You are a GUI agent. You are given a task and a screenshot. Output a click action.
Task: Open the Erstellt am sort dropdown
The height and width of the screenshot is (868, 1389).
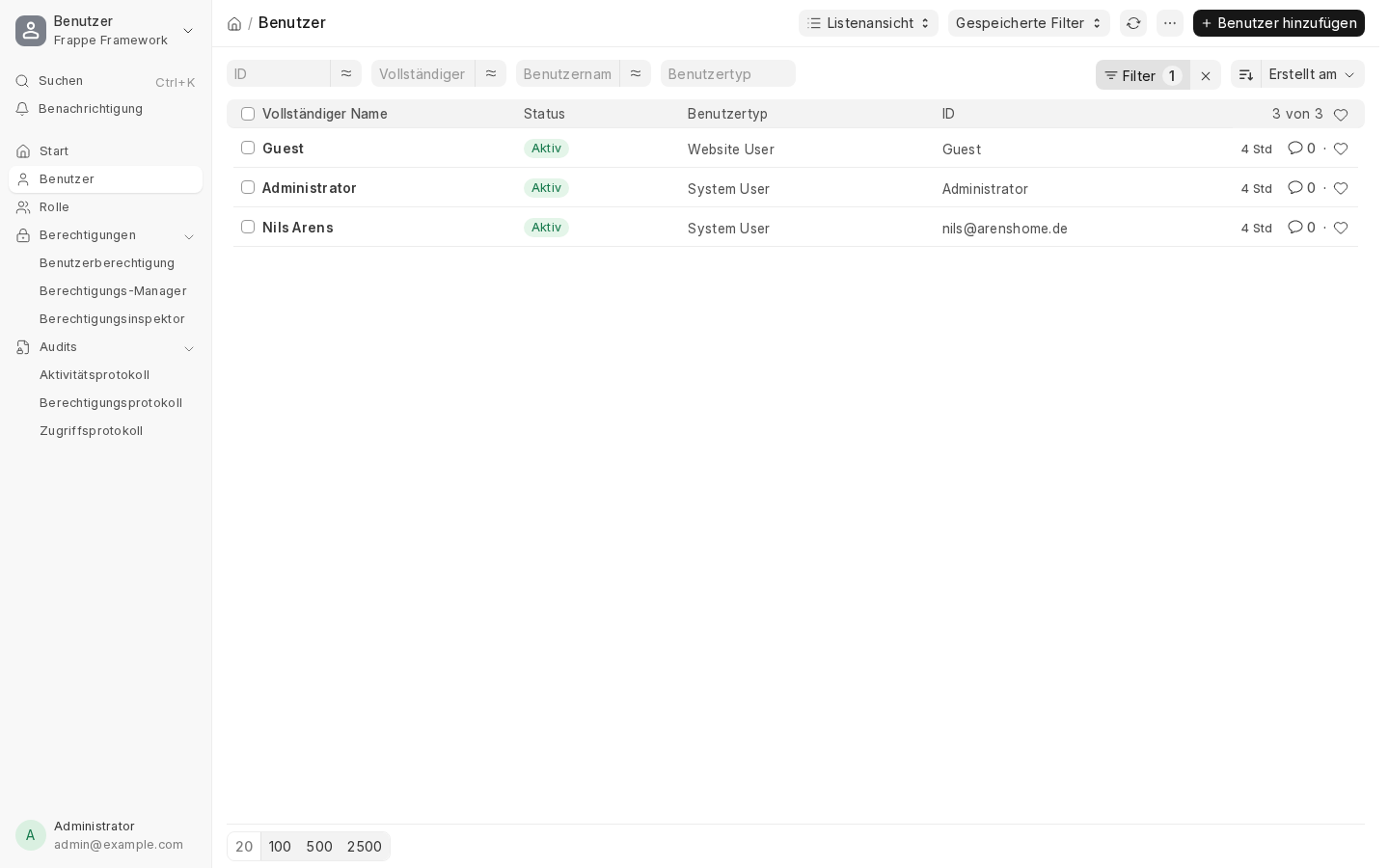pyautogui.click(x=1313, y=74)
